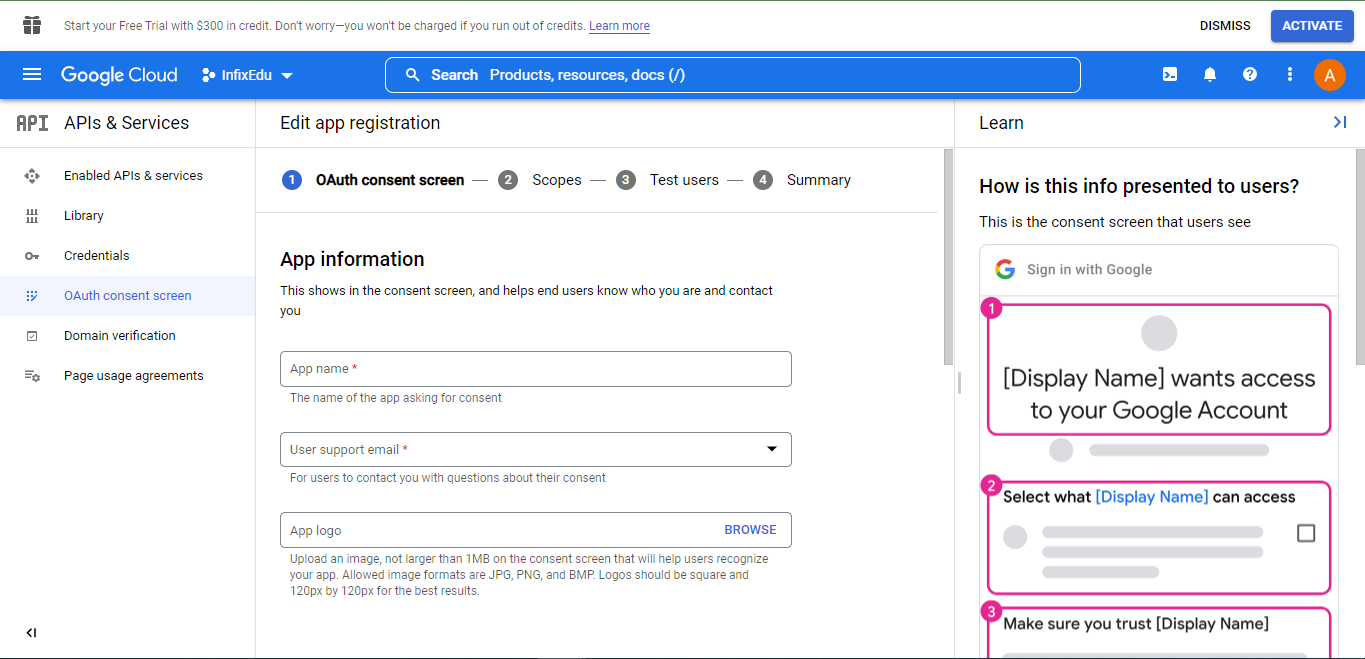Screen dimensions: 1365x659
Task: Click into the App name field
Action: (x=536, y=369)
